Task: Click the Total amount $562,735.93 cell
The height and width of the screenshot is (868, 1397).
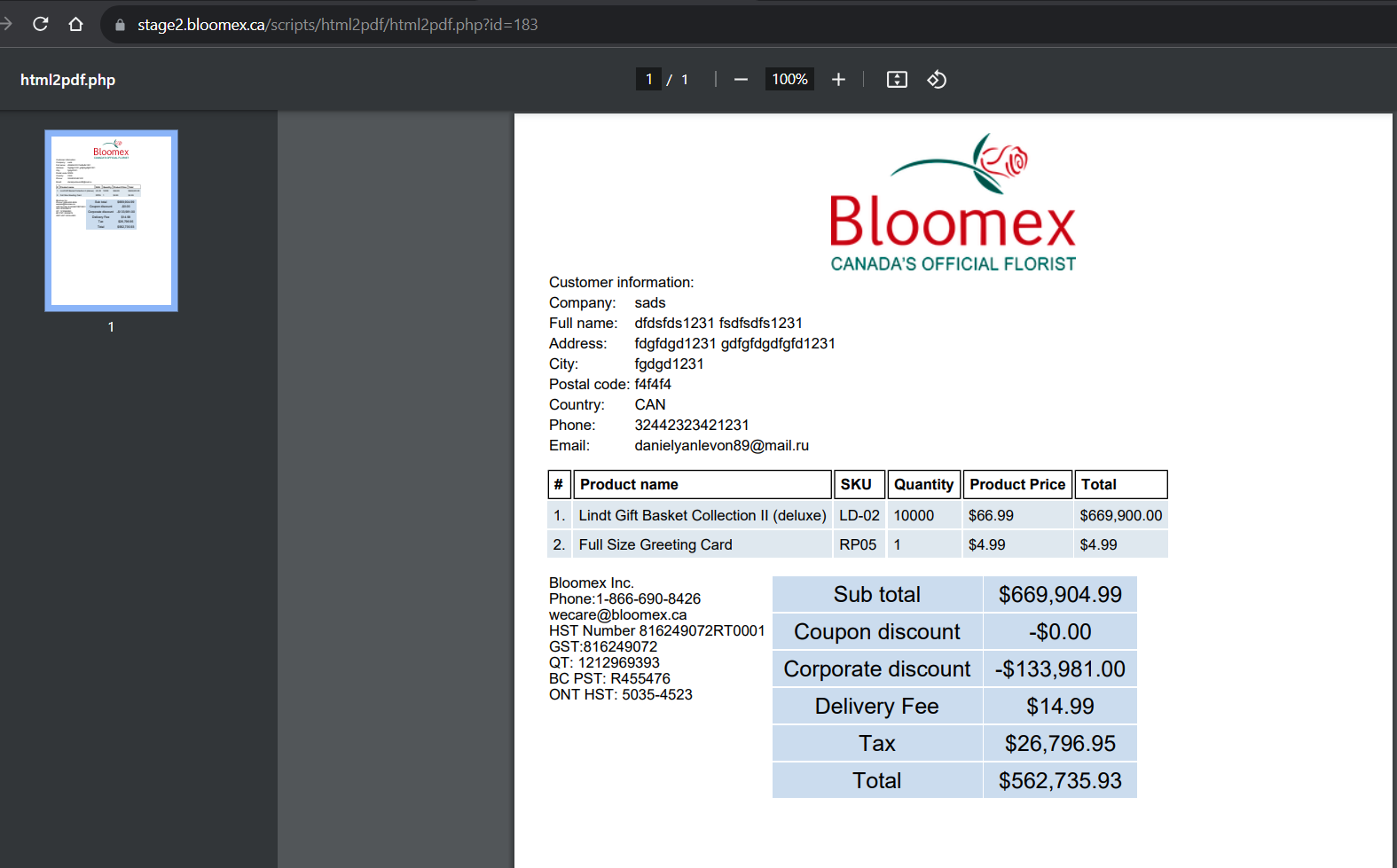Action: 1060,781
